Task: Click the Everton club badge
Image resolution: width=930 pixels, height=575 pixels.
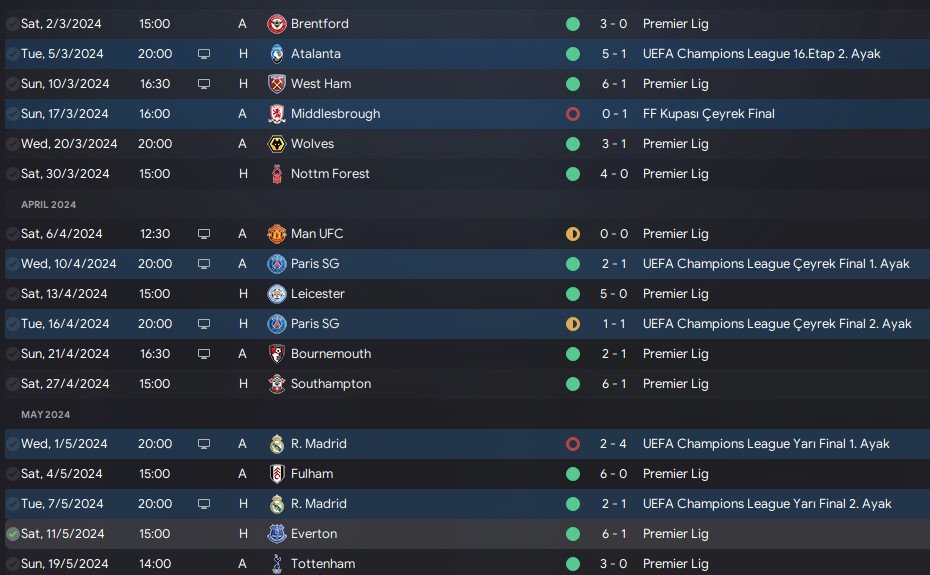Action: 276,534
